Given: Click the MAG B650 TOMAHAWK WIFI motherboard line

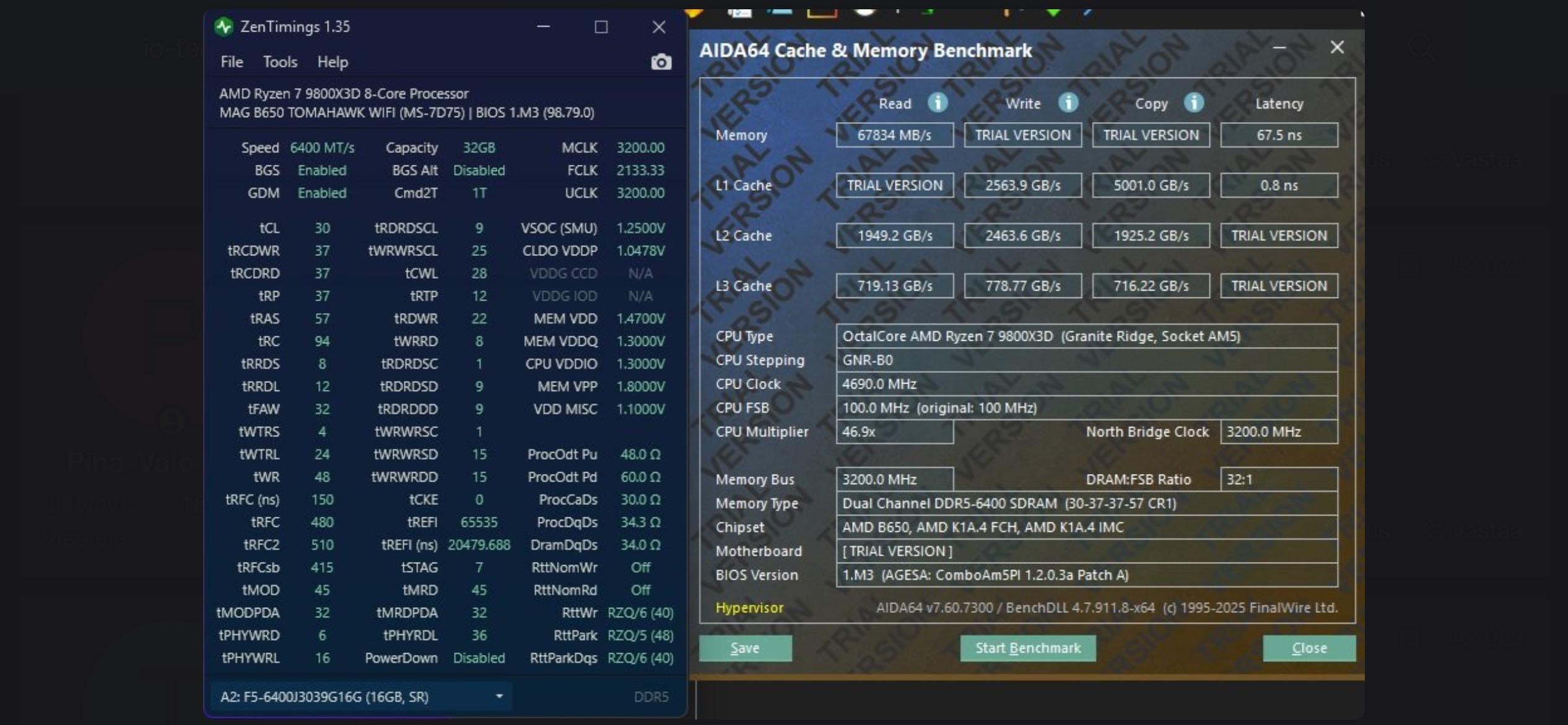Looking at the screenshot, I should [406, 113].
